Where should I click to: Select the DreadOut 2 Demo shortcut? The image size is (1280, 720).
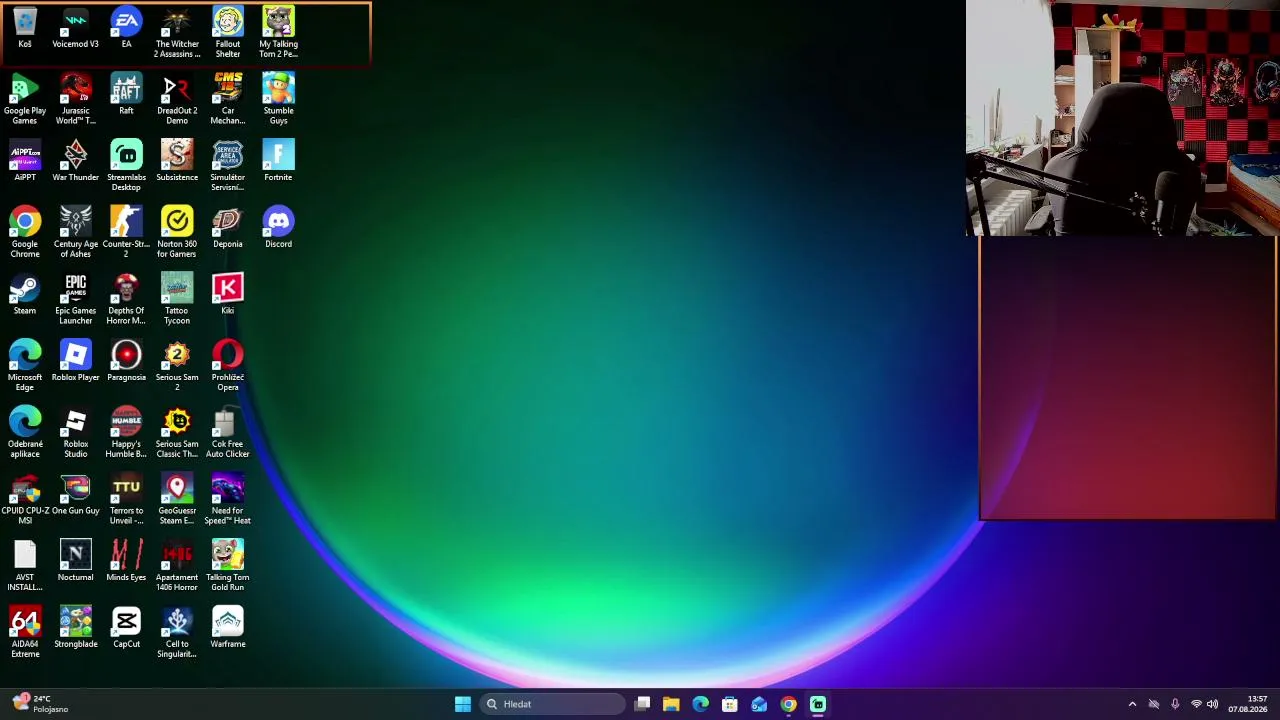pos(177,100)
